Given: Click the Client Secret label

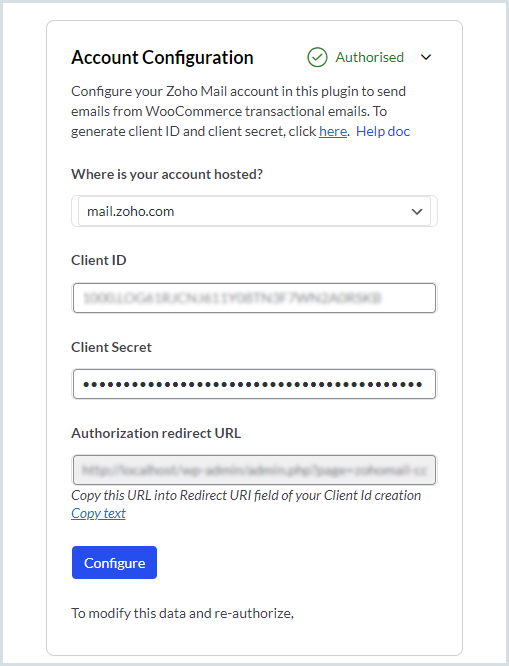Looking at the screenshot, I should [x=111, y=347].
